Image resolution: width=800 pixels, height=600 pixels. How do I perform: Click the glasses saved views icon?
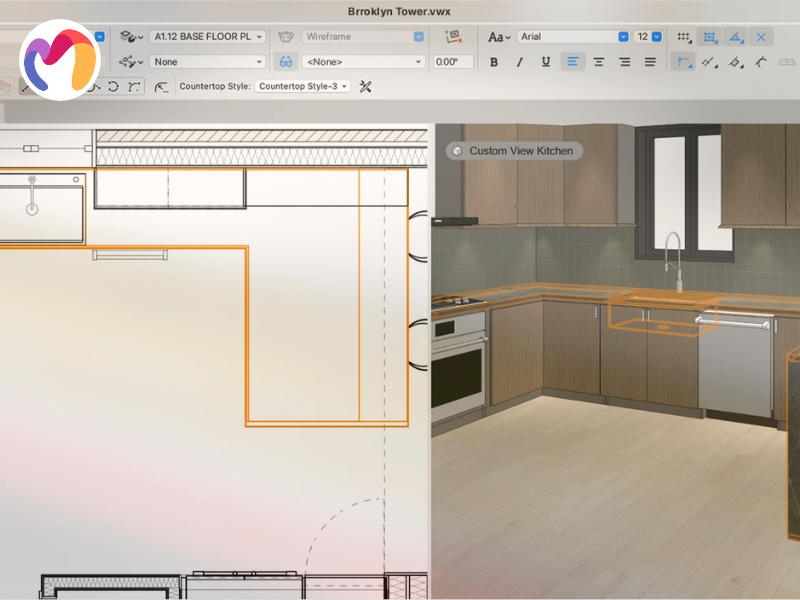click(x=286, y=62)
